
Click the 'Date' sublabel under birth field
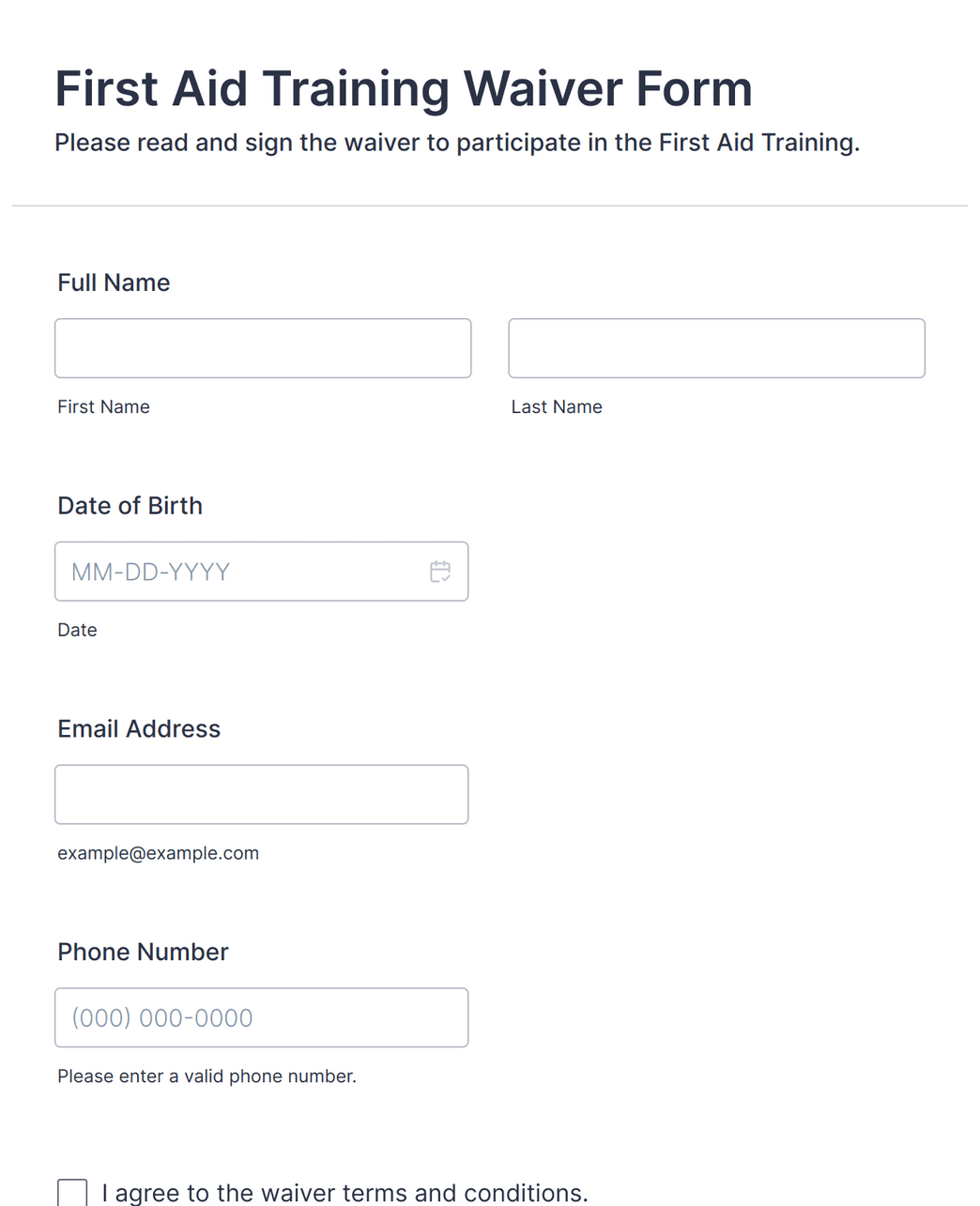(x=77, y=630)
